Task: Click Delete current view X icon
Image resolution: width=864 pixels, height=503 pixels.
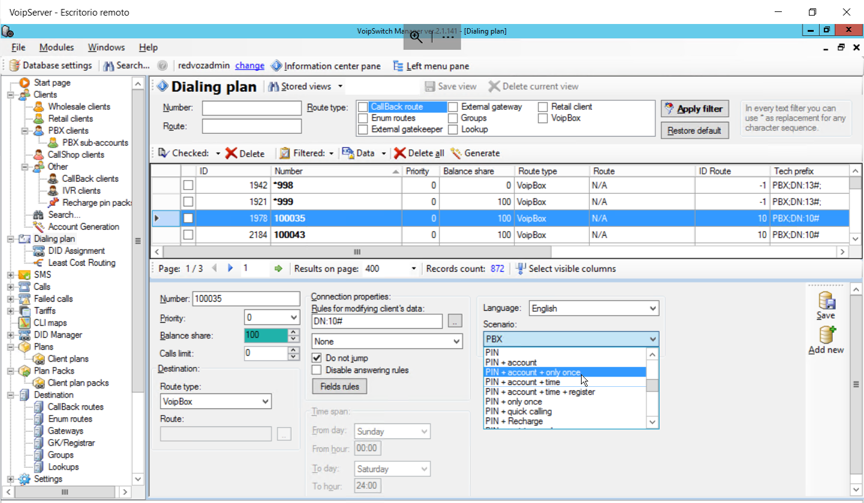Action: tap(494, 86)
